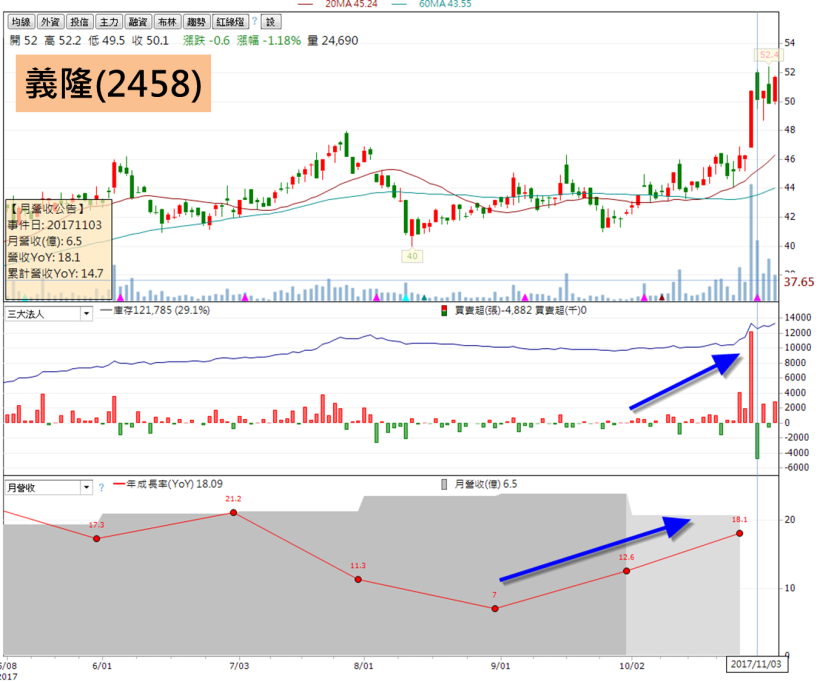Click the YoY data point labeled 18.1
820x682 pixels.
[x=739, y=533]
